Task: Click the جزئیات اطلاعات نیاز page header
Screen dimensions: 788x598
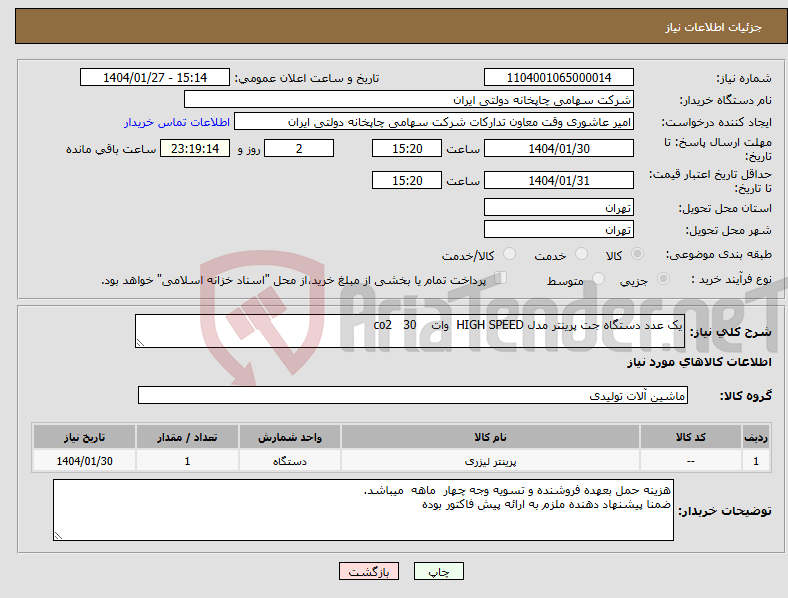Action: pyautogui.click(x=713, y=27)
